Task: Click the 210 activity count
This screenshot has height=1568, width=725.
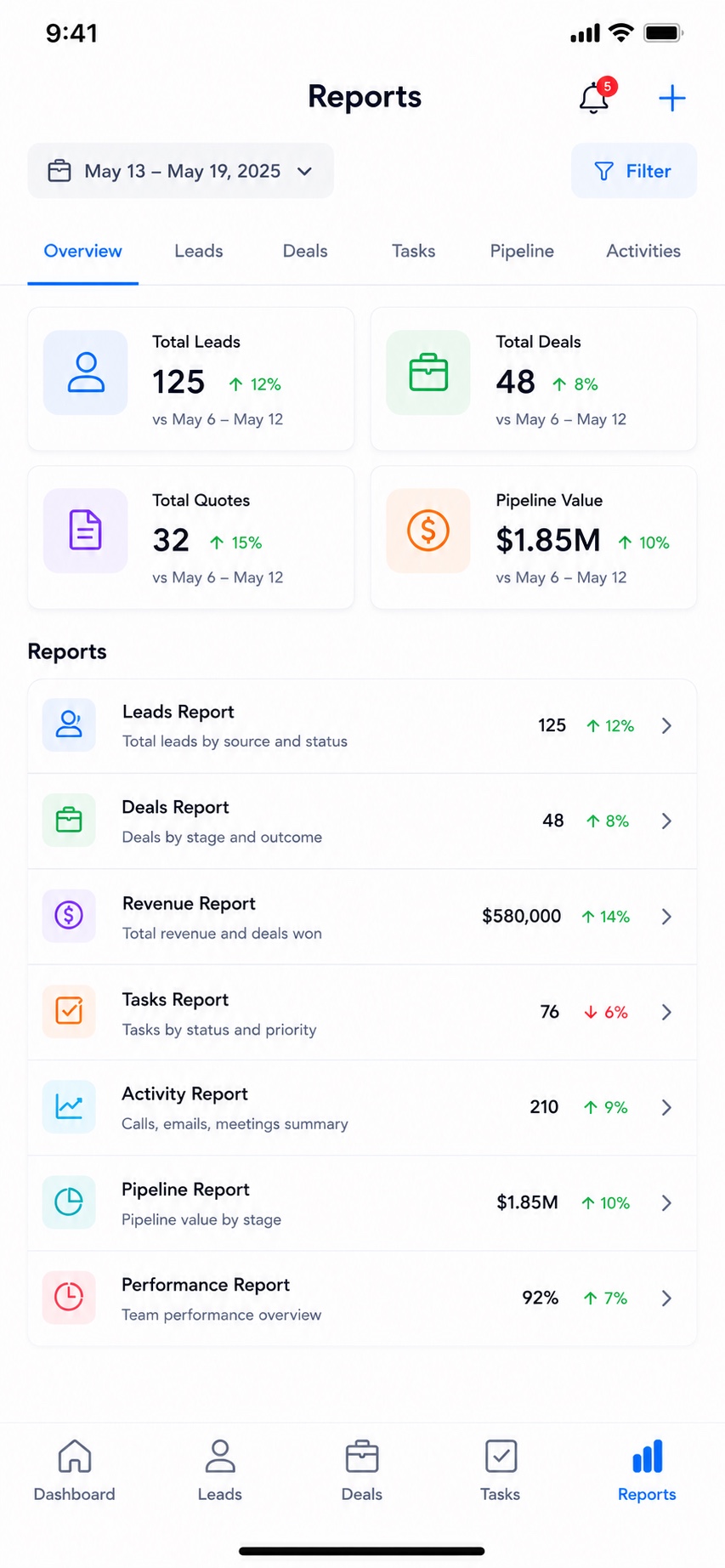Action: point(544,1107)
